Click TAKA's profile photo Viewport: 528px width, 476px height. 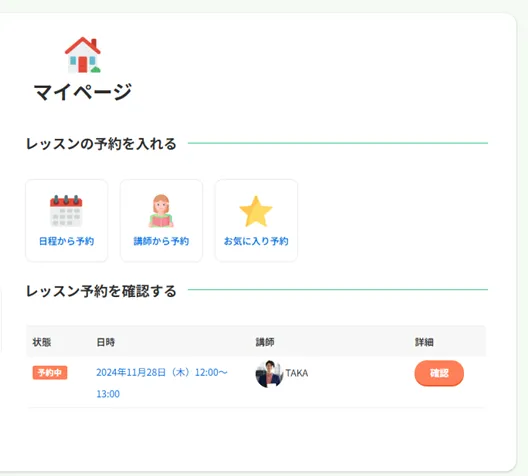[x=269, y=374]
